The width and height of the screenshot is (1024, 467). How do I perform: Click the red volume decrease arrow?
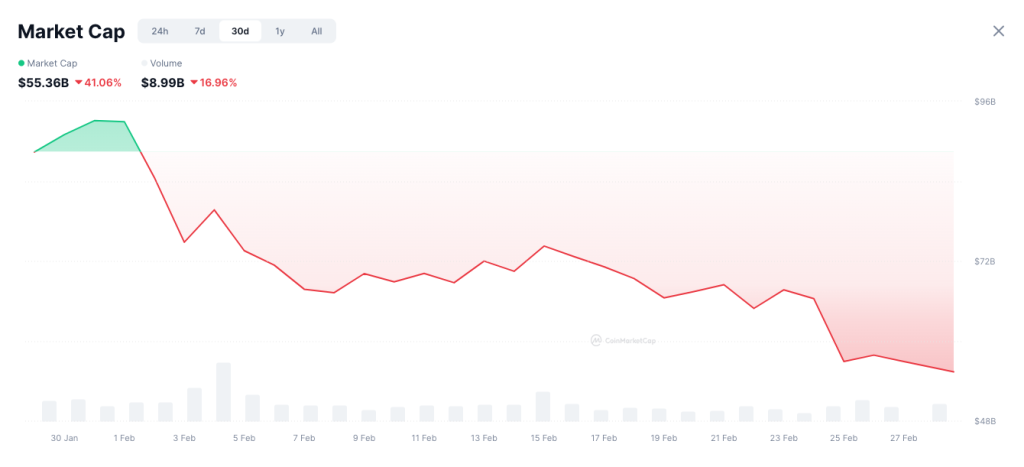(x=194, y=83)
